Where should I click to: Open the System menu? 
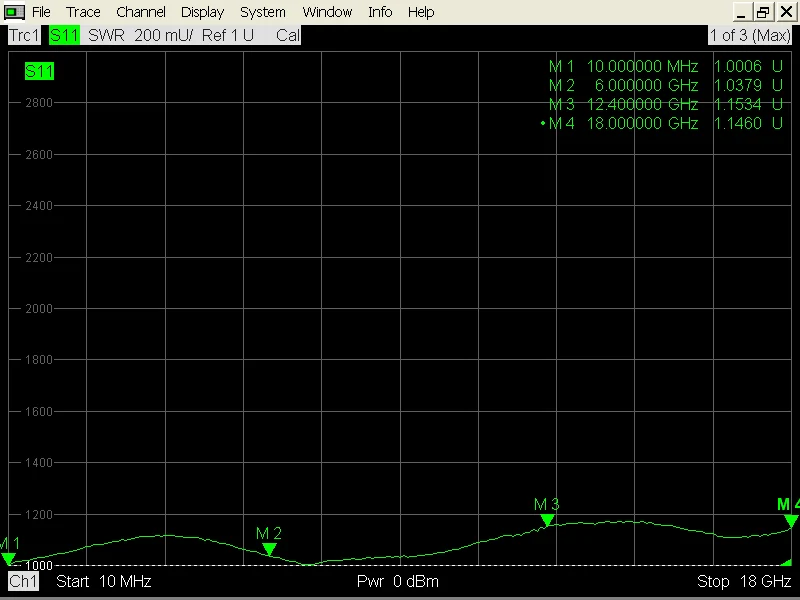click(262, 12)
